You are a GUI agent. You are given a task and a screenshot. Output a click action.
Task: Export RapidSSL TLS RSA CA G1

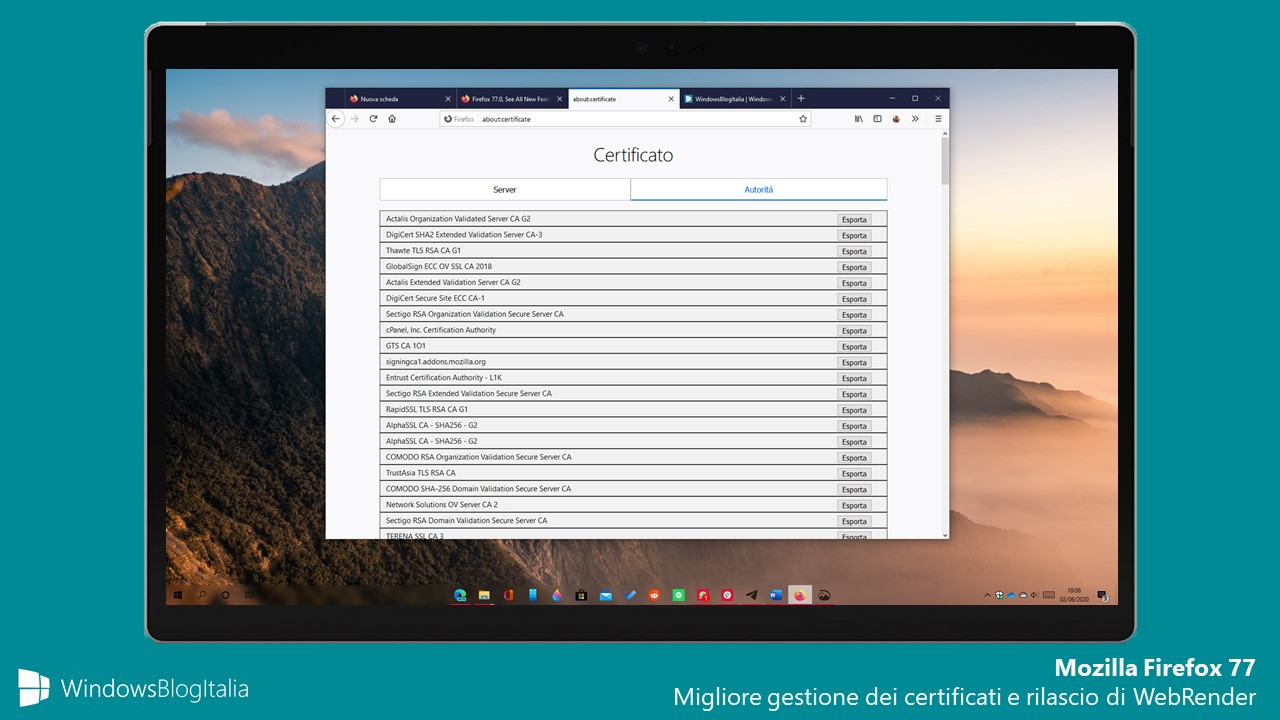[x=854, y=410]
